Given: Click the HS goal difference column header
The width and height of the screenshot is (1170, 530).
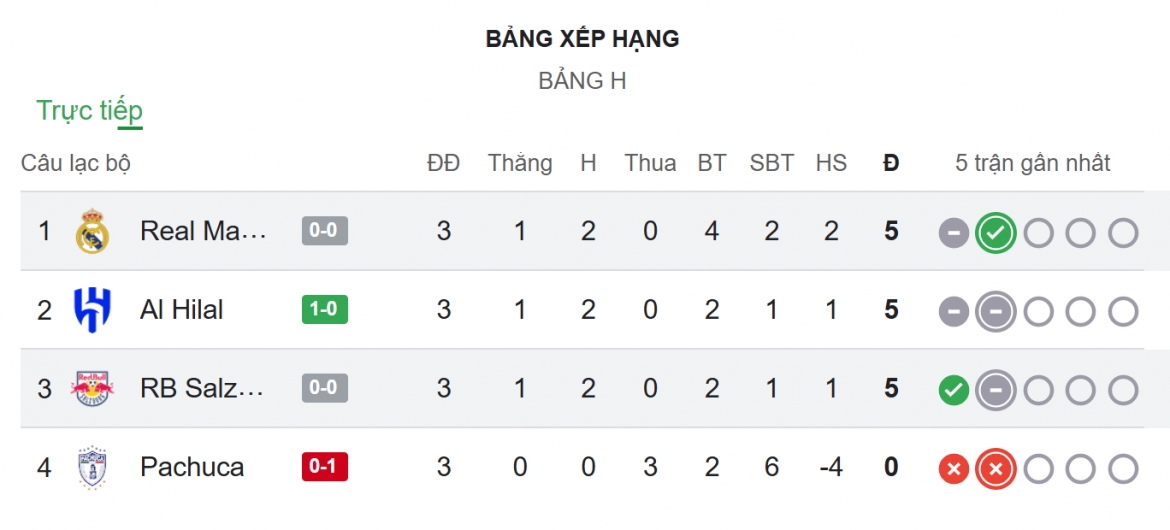Looking at the screenshot, I should (x=831, y=163).
